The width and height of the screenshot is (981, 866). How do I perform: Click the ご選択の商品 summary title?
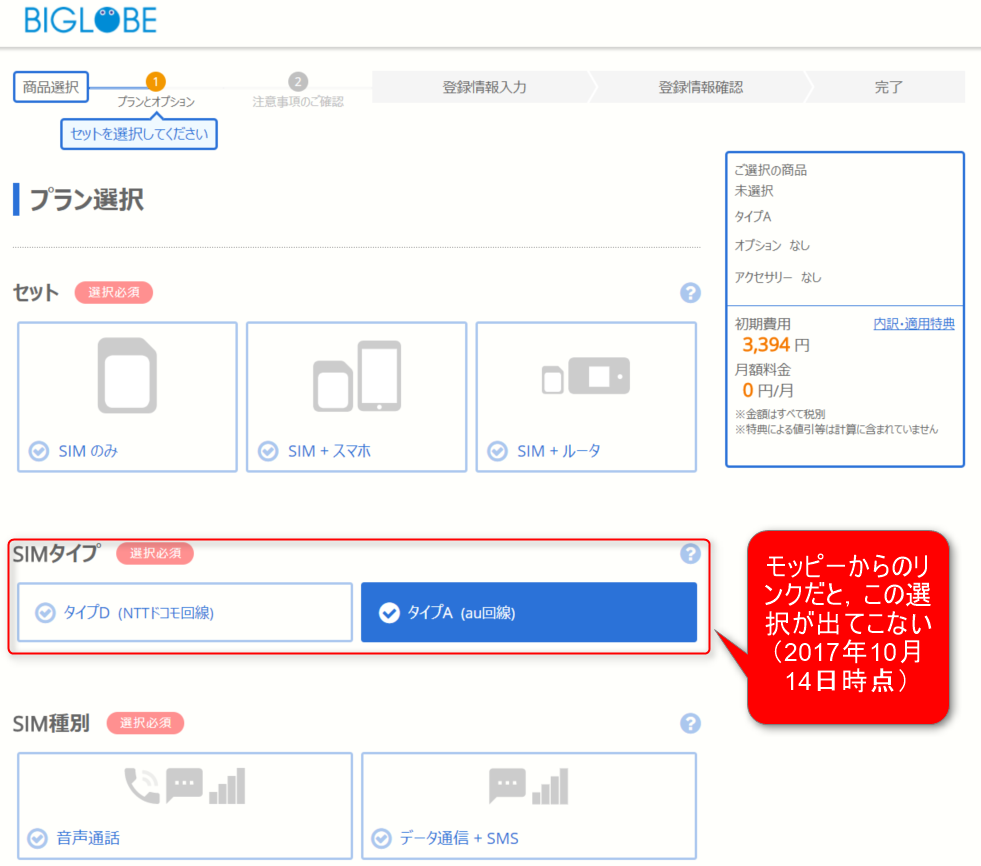click(x=770, y=170)
